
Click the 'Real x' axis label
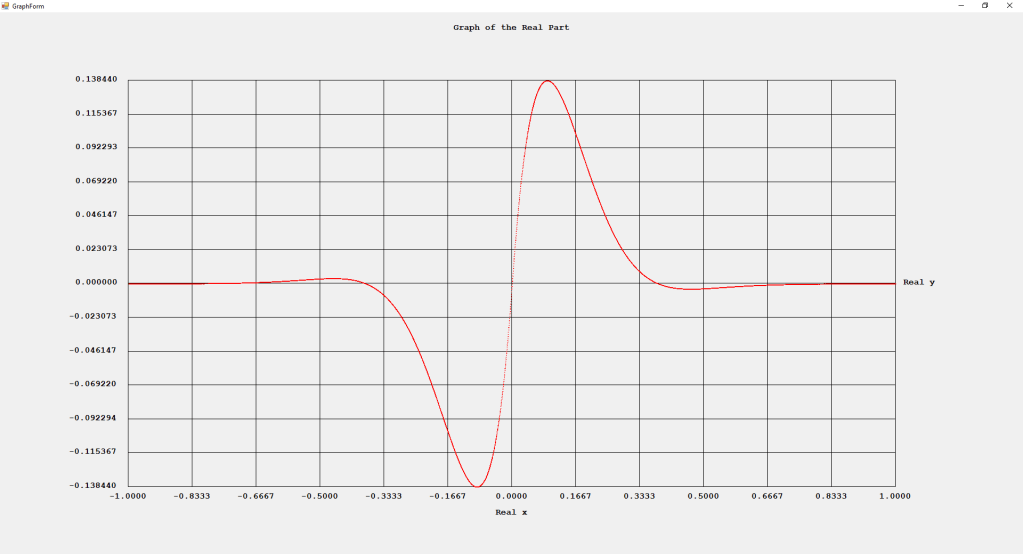[x=511, y=513]
